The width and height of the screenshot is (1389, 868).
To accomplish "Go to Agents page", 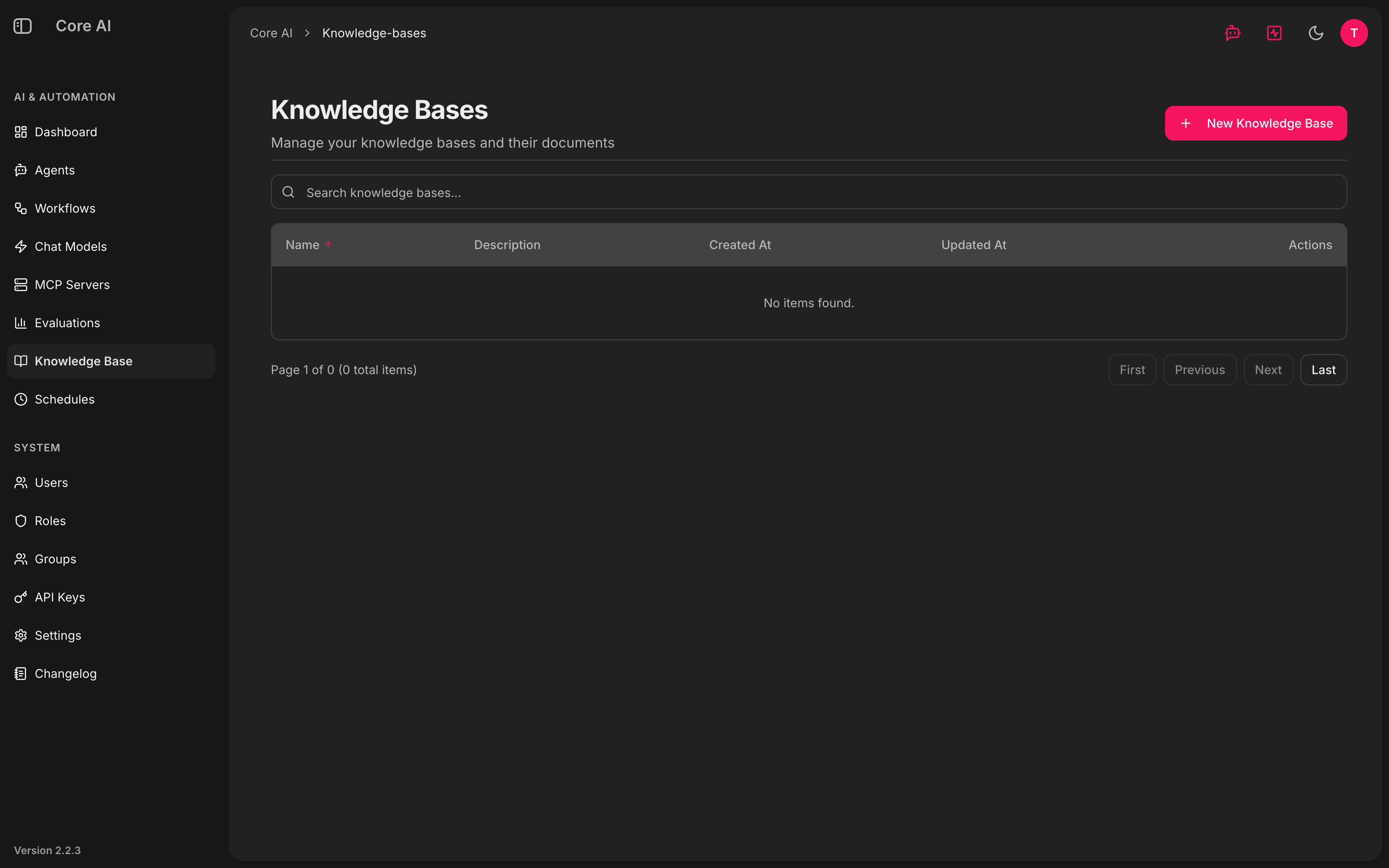I will pyautogui.click(x=111, y=170).
